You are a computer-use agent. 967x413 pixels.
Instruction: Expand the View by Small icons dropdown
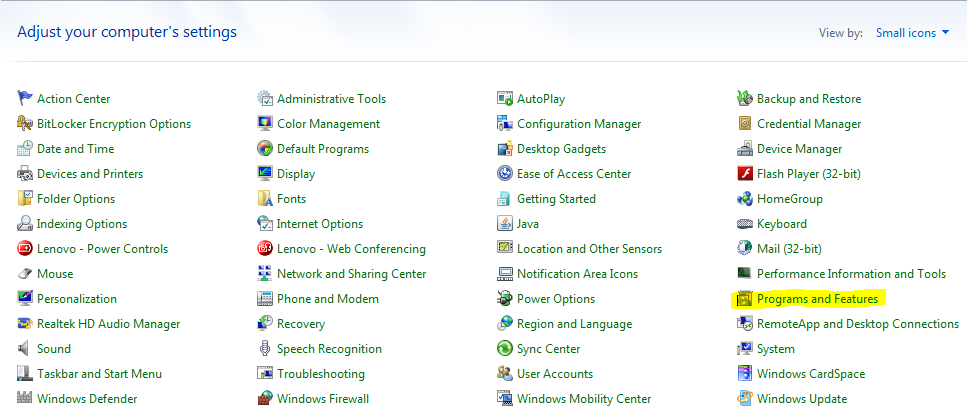coord(912,33)
